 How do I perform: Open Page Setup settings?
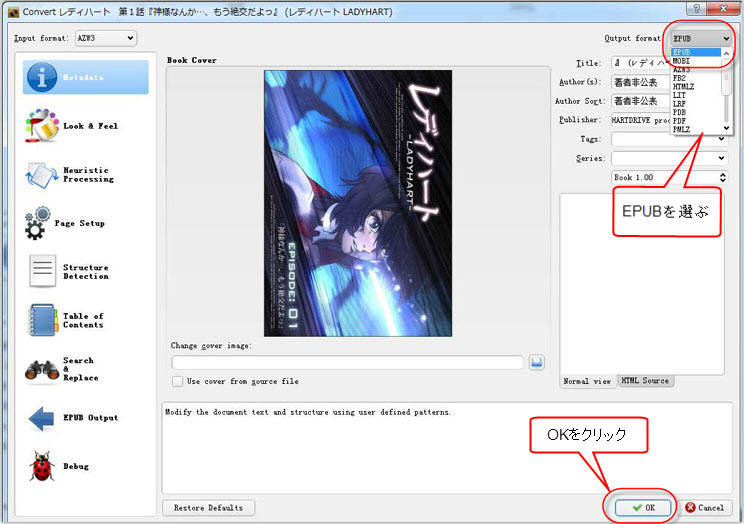pos(65,223)
